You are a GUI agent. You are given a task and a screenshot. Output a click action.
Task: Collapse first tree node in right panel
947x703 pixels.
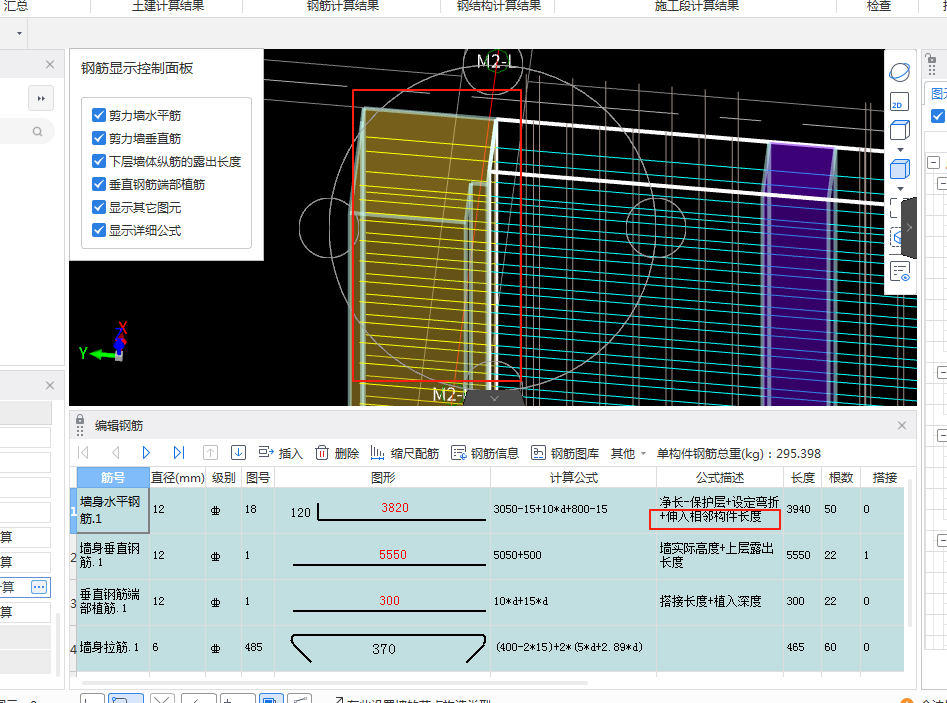934,162
